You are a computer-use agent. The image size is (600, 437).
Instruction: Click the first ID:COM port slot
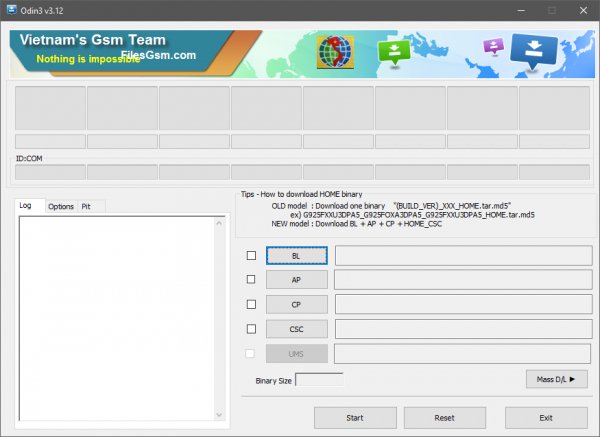click(x=50, y=172)
